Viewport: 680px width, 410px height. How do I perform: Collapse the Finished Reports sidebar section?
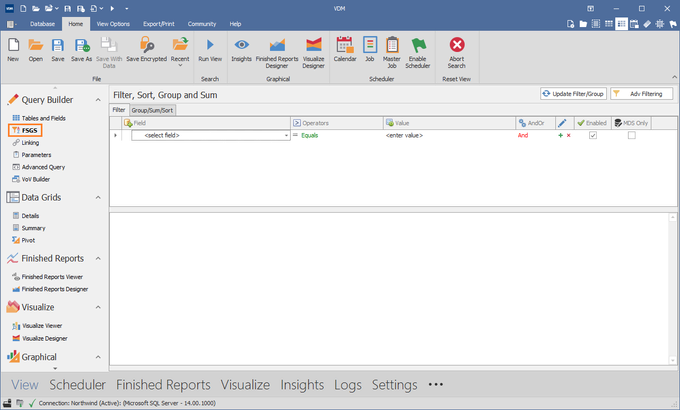click(98, 259)
